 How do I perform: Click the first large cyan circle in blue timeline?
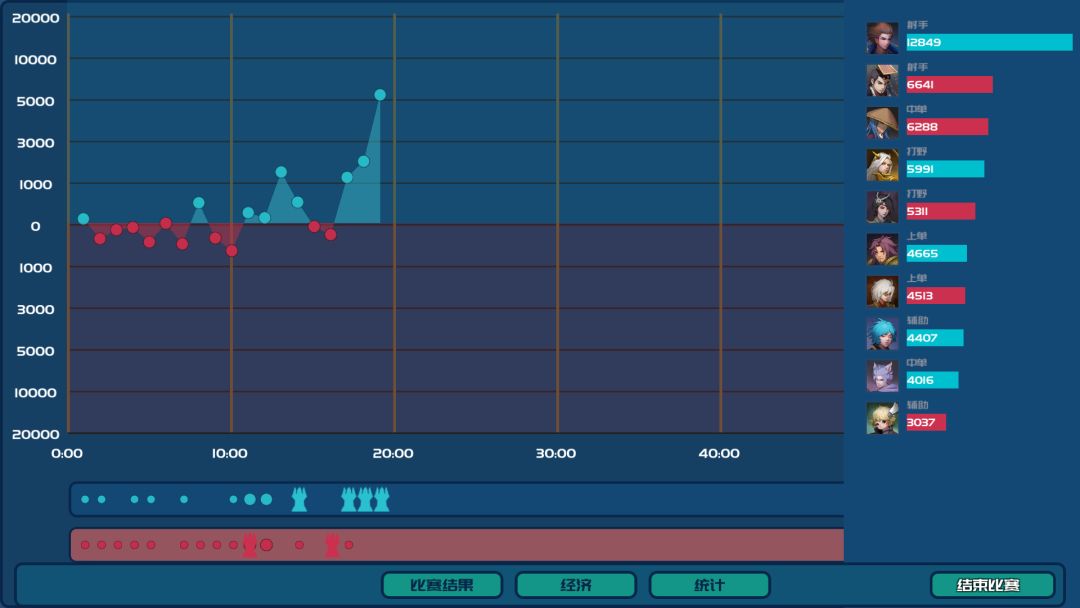click(x=250, y=499)
